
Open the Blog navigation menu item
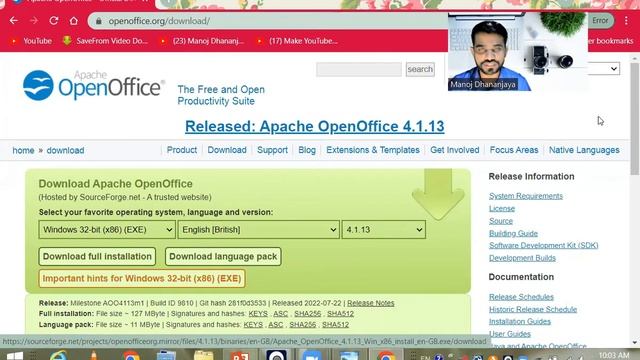coord(307,150)
